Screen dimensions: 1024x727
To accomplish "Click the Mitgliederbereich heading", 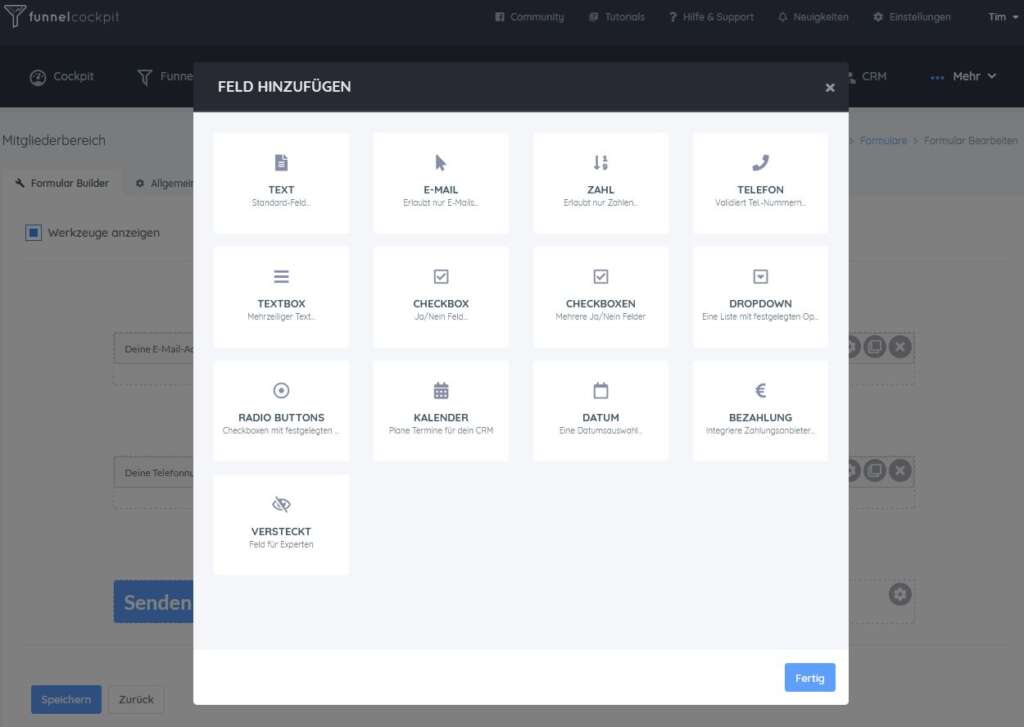I will click(54, 140).
